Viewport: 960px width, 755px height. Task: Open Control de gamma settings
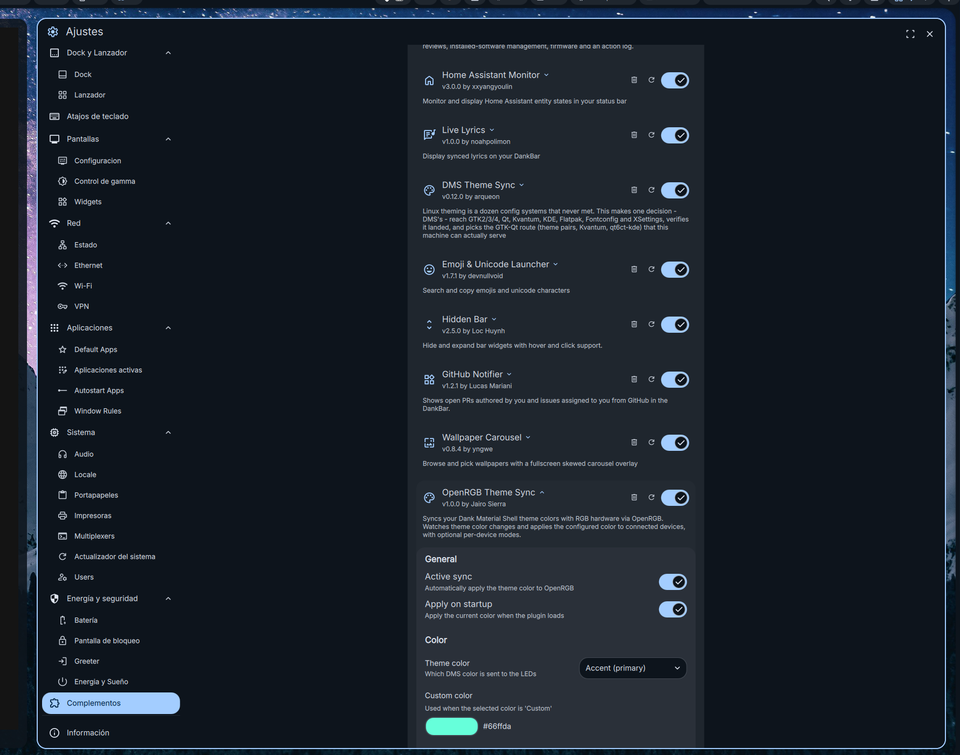coord(111,181)
